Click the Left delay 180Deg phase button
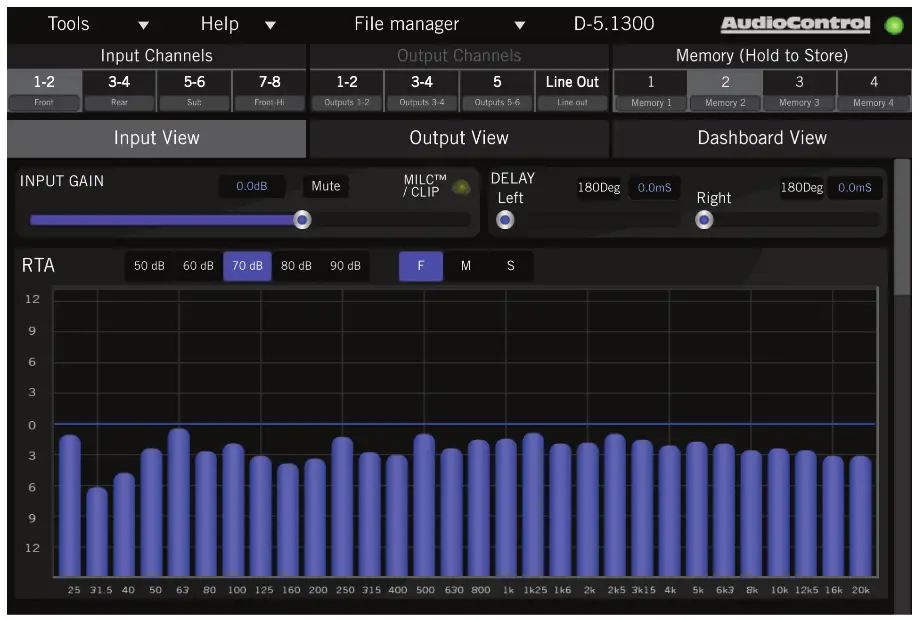Viewport: 920px width, 620px height. pos(597,186)
